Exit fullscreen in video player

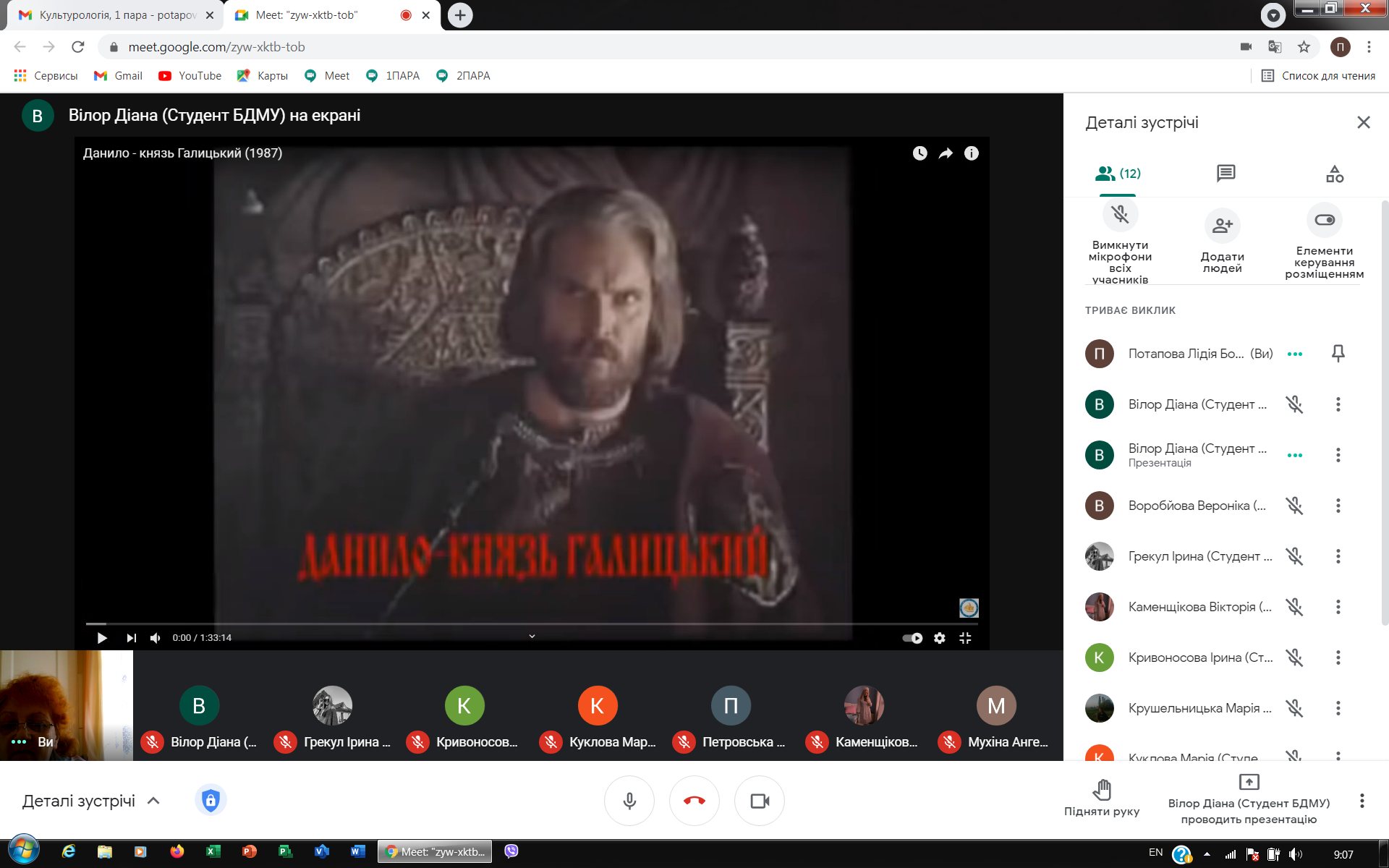965,638
